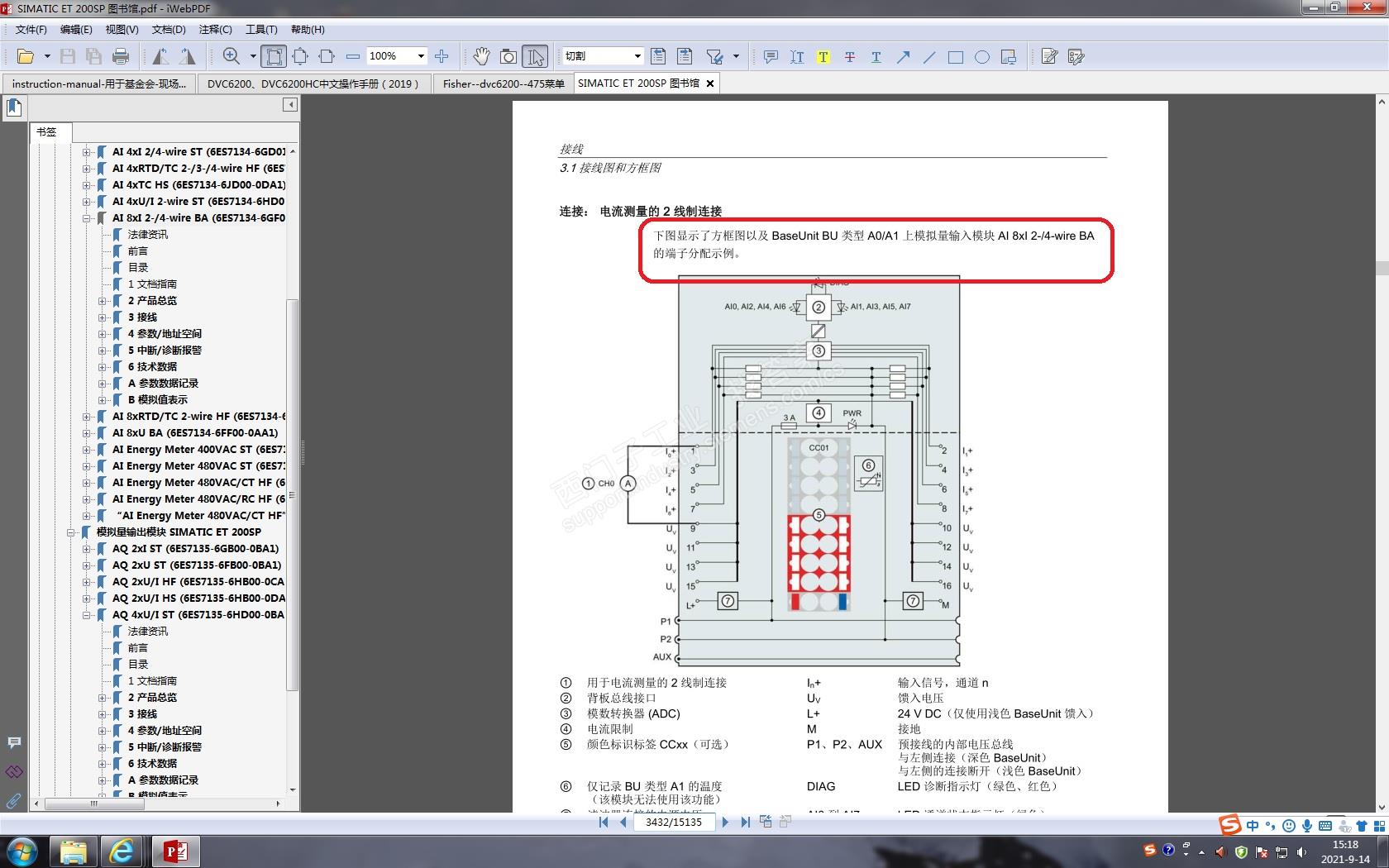1389x868 pixels.
Task: Click the document vertical scrollbar thumb
Action: pyautogui.click(x=1382, y=268)
